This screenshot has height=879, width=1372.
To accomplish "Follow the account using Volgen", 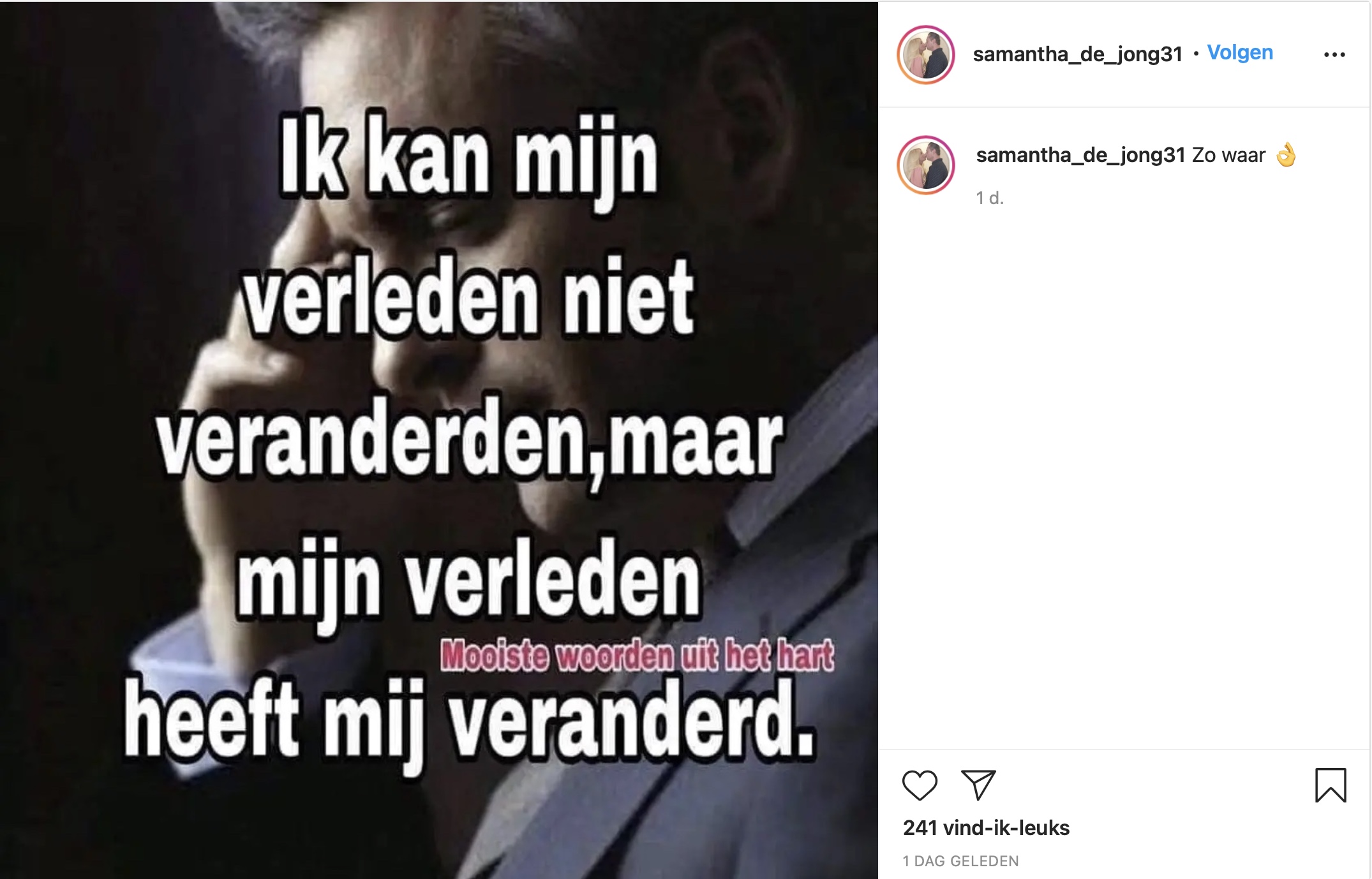I will tap(1240, 52).
